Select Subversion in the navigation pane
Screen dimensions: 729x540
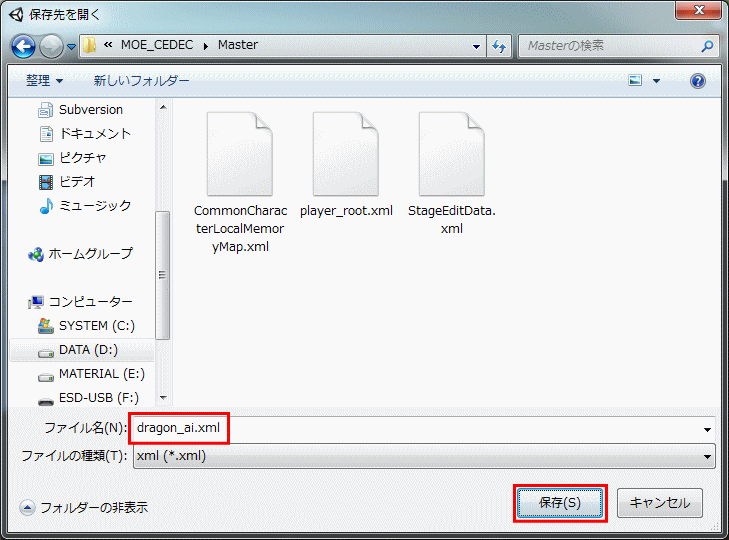coord(81,110)
